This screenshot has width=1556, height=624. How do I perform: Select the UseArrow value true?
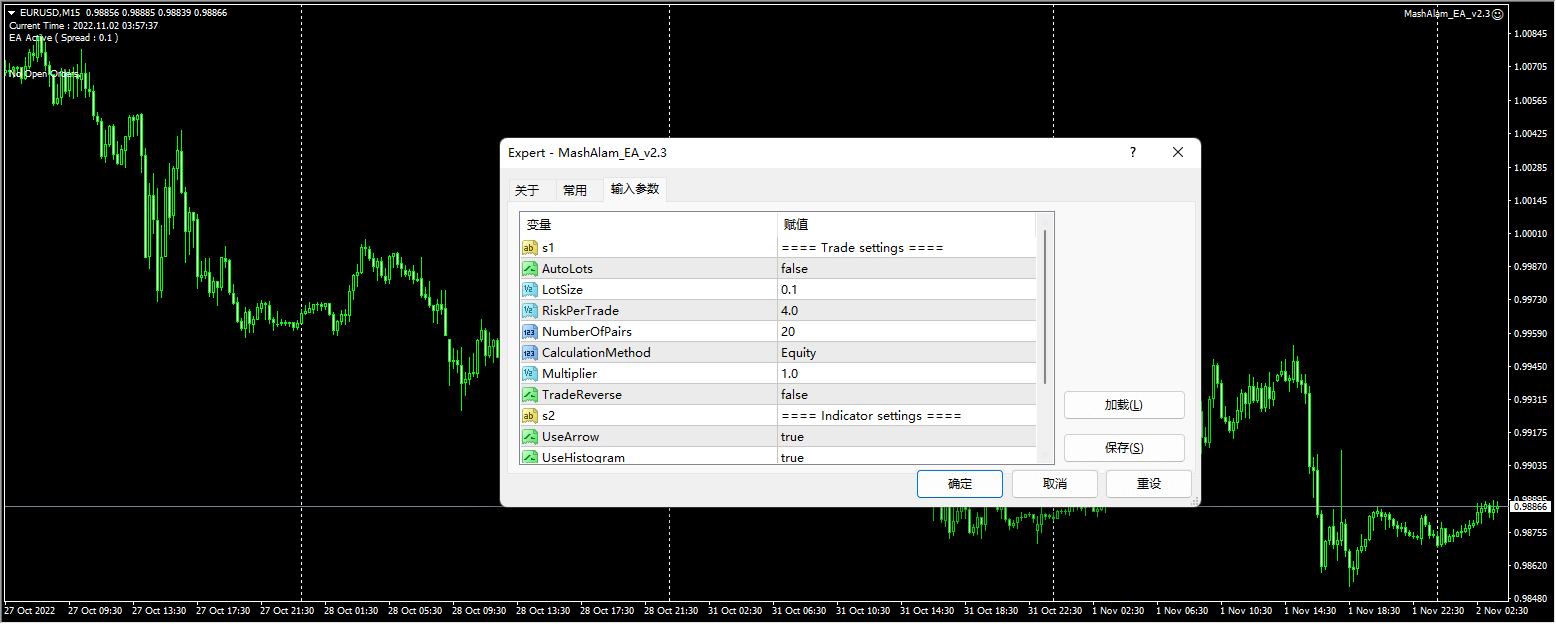(x=907, y=437)
